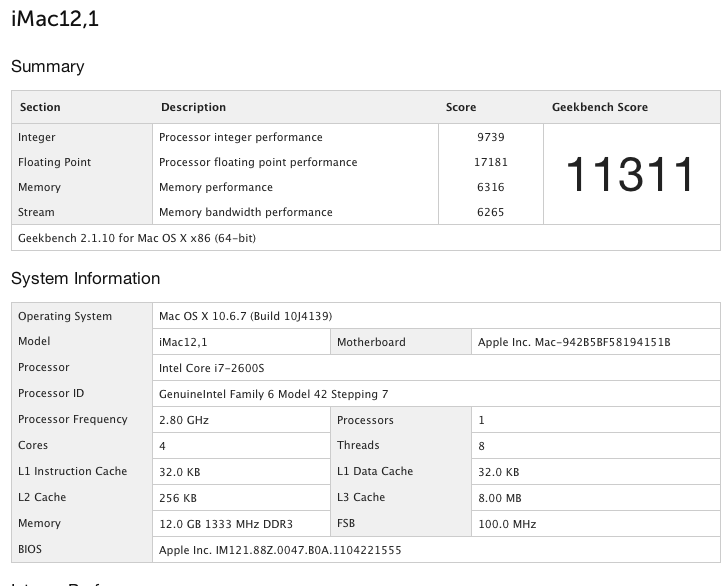Click the Threads label

(x=358, y=445)
